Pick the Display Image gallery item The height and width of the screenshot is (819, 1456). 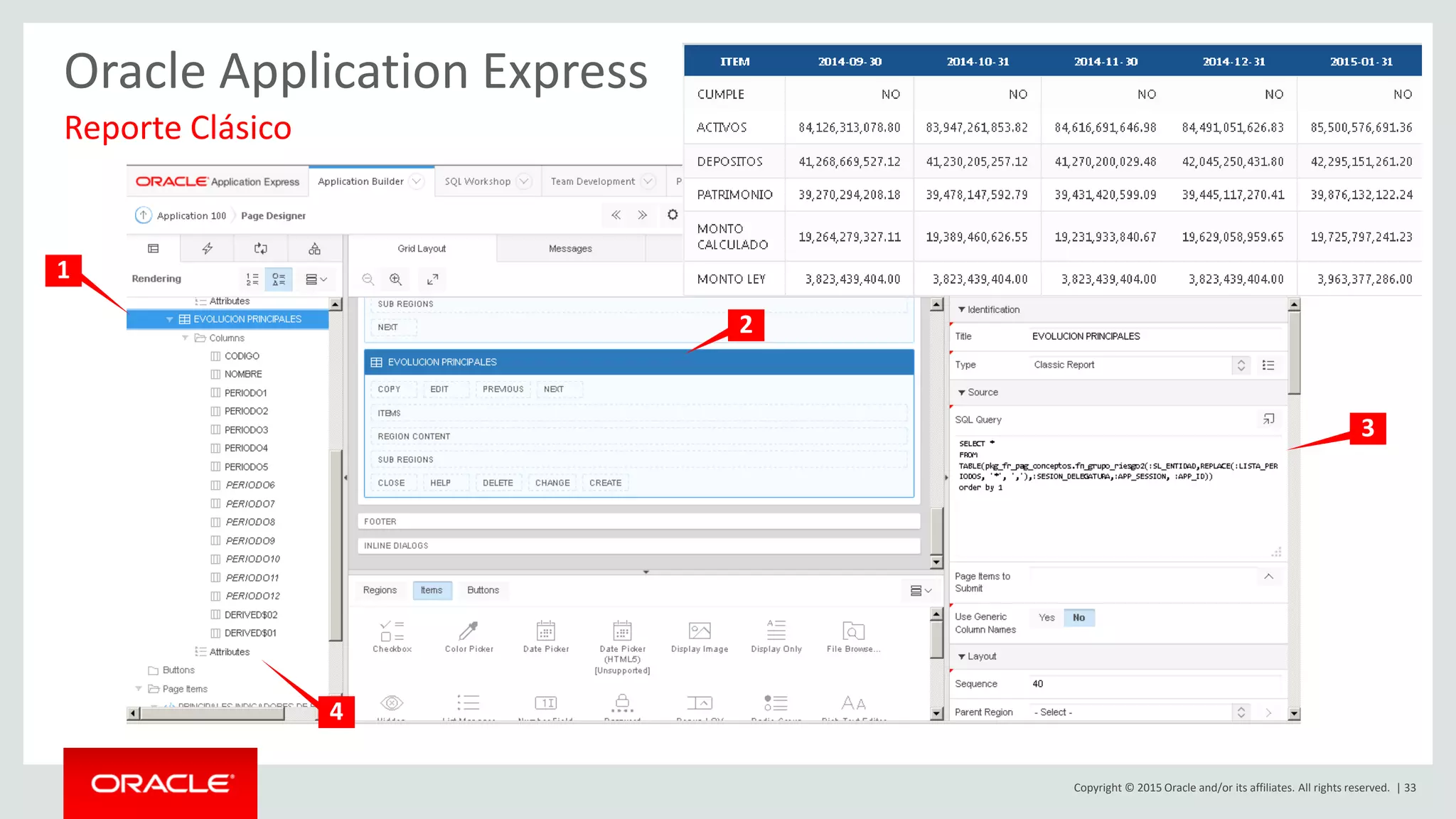700,636
